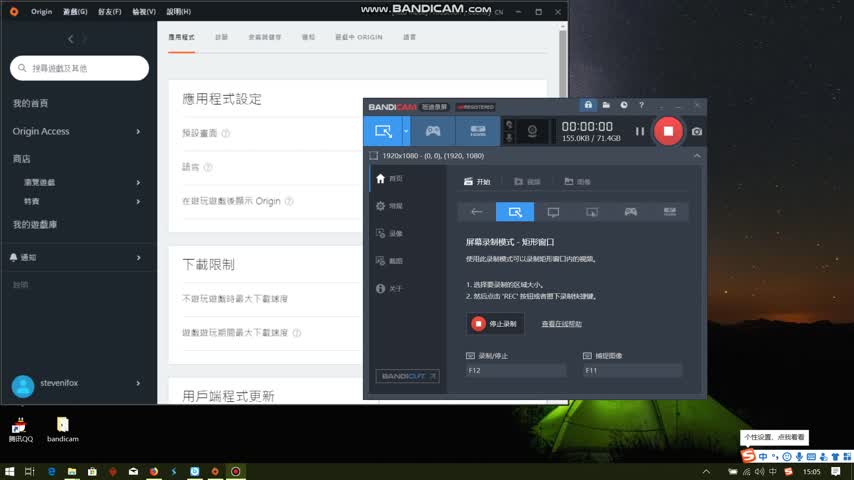The image size is (854, 480).
Task: Open the screen mode dropdown arrow in Bandicam
Action: pos(406,131)
